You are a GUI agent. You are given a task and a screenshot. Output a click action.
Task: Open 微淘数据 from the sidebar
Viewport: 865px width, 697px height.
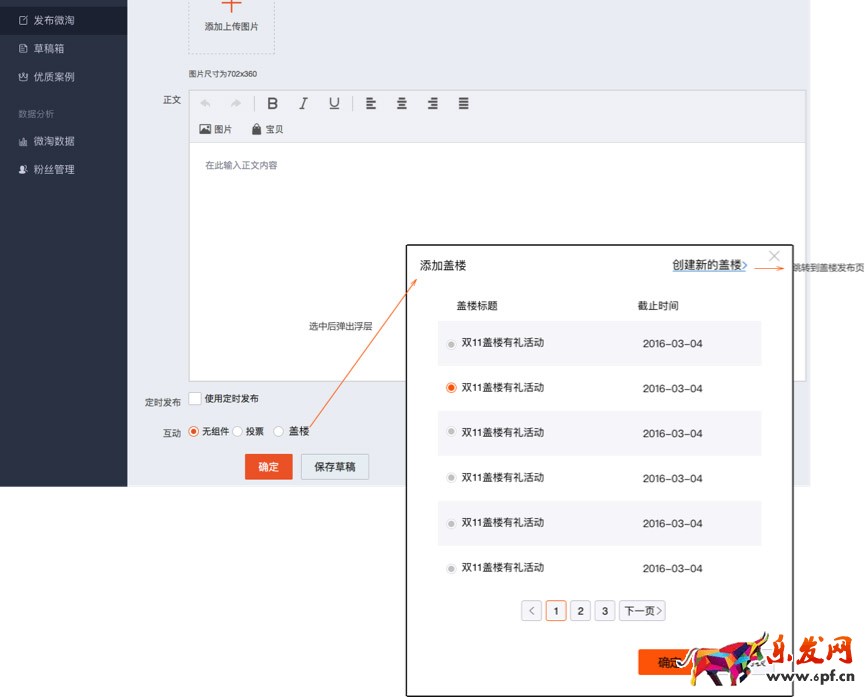pos(48,141)
